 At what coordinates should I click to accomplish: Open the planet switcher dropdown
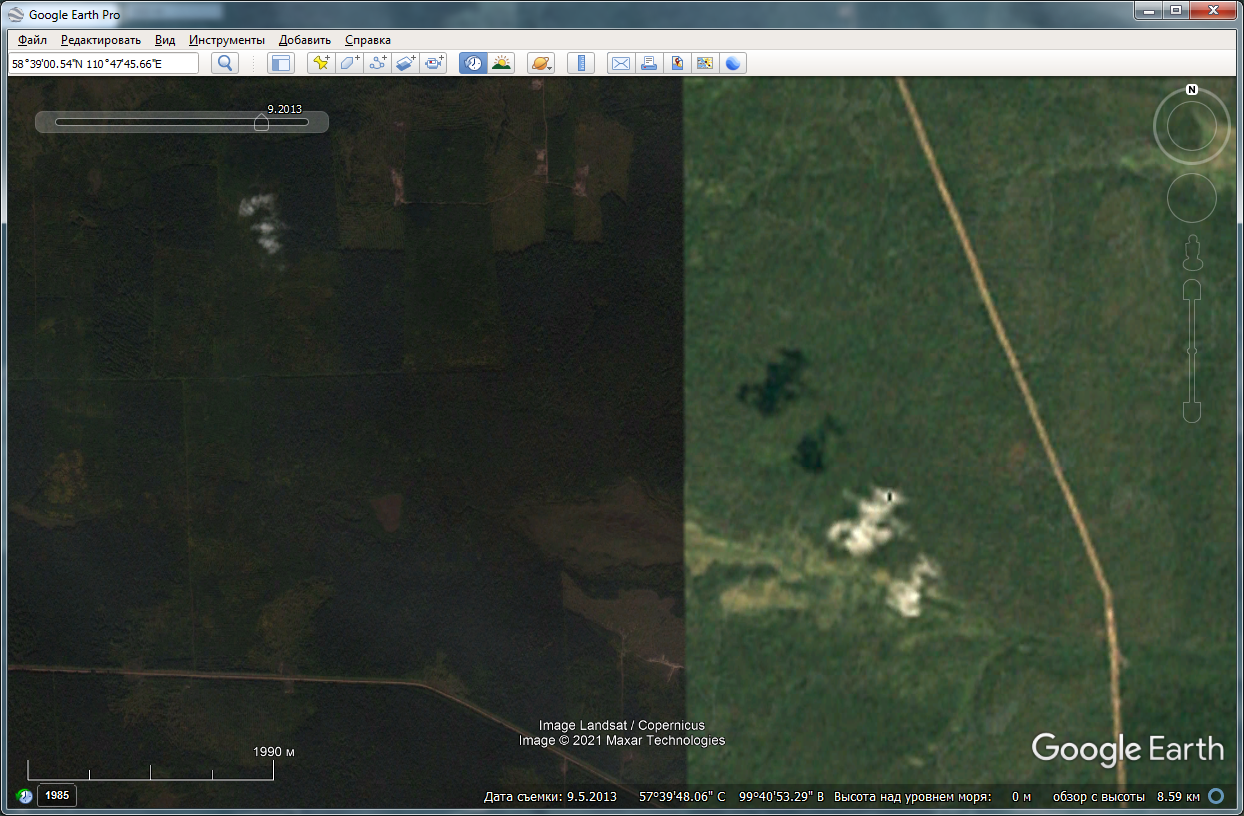coord(541,63)
